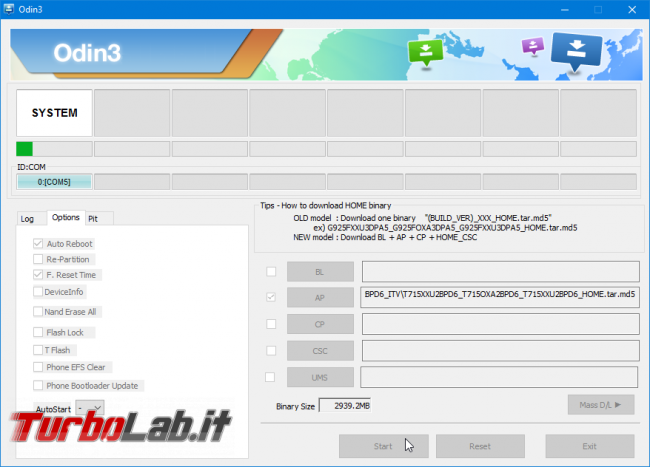Screen dimensions: 650x467
Task: Click the BL file button
Action: click(x=320, y=272)
